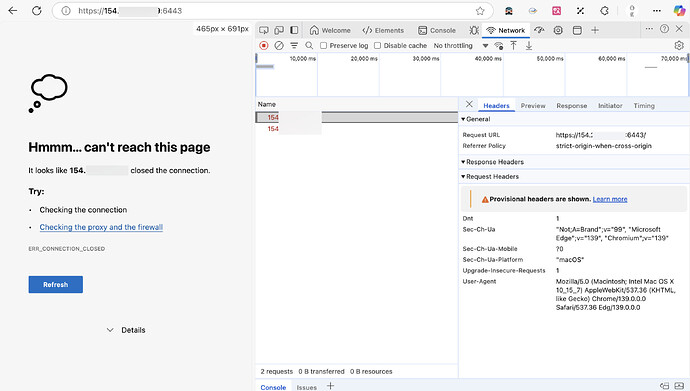This screenshot has width=690, height=391.
Task: Click the 10,000 ms timeline marker
Action: tap(302, 58)
